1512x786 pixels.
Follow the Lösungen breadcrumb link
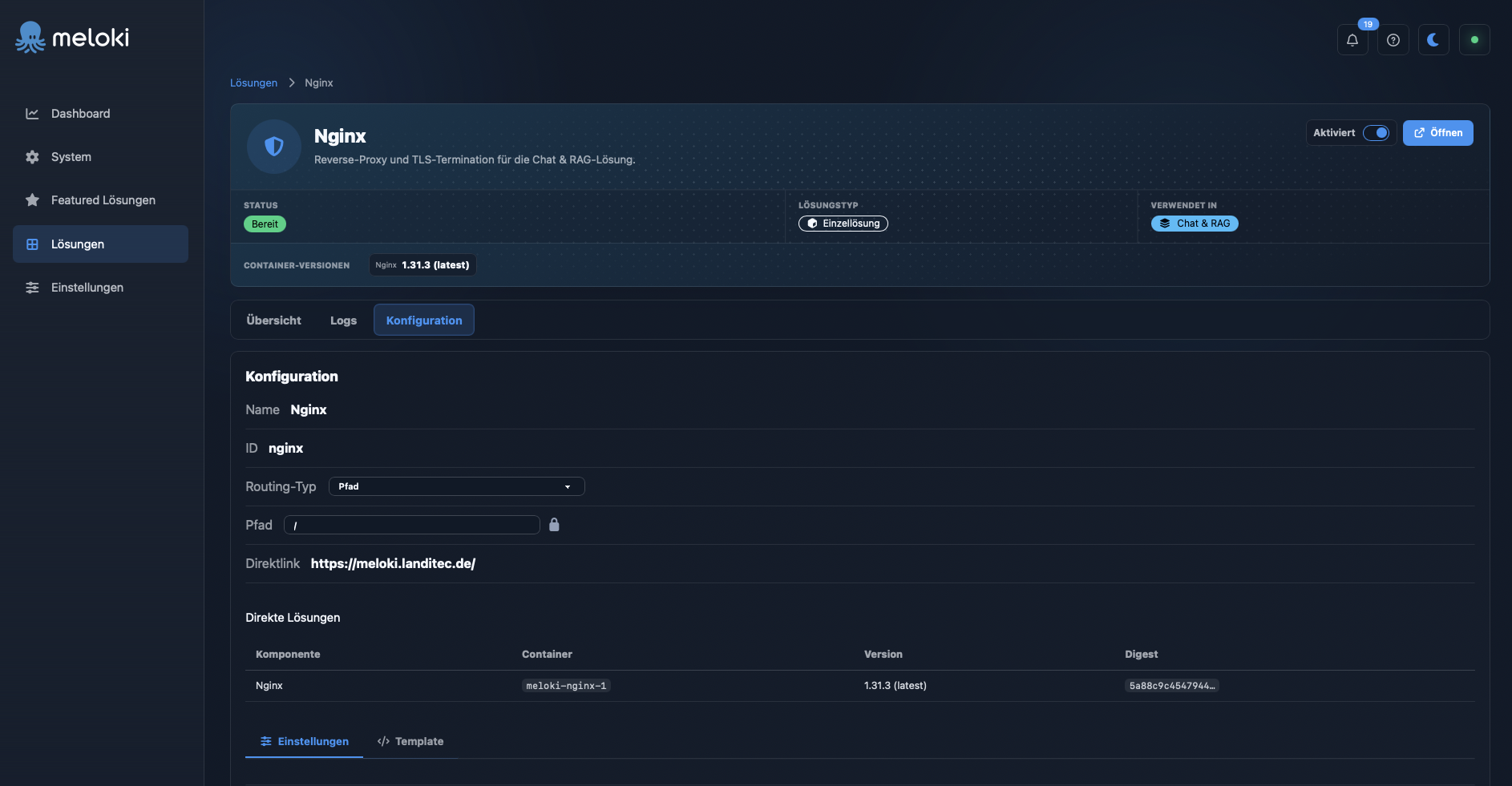coord(253,83)
